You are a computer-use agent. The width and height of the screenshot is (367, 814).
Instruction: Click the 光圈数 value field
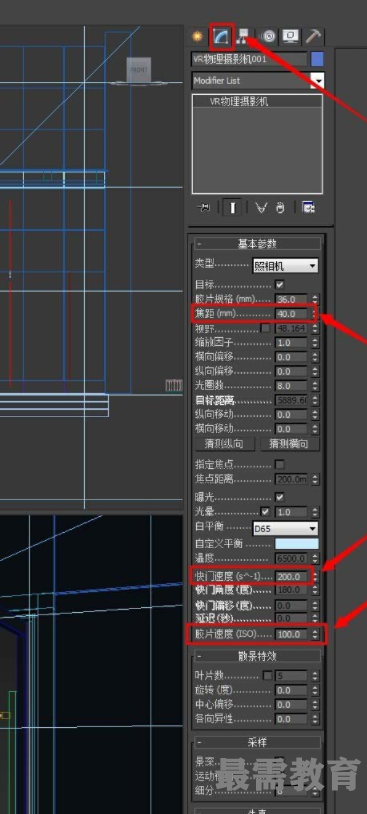coord(292,386)
